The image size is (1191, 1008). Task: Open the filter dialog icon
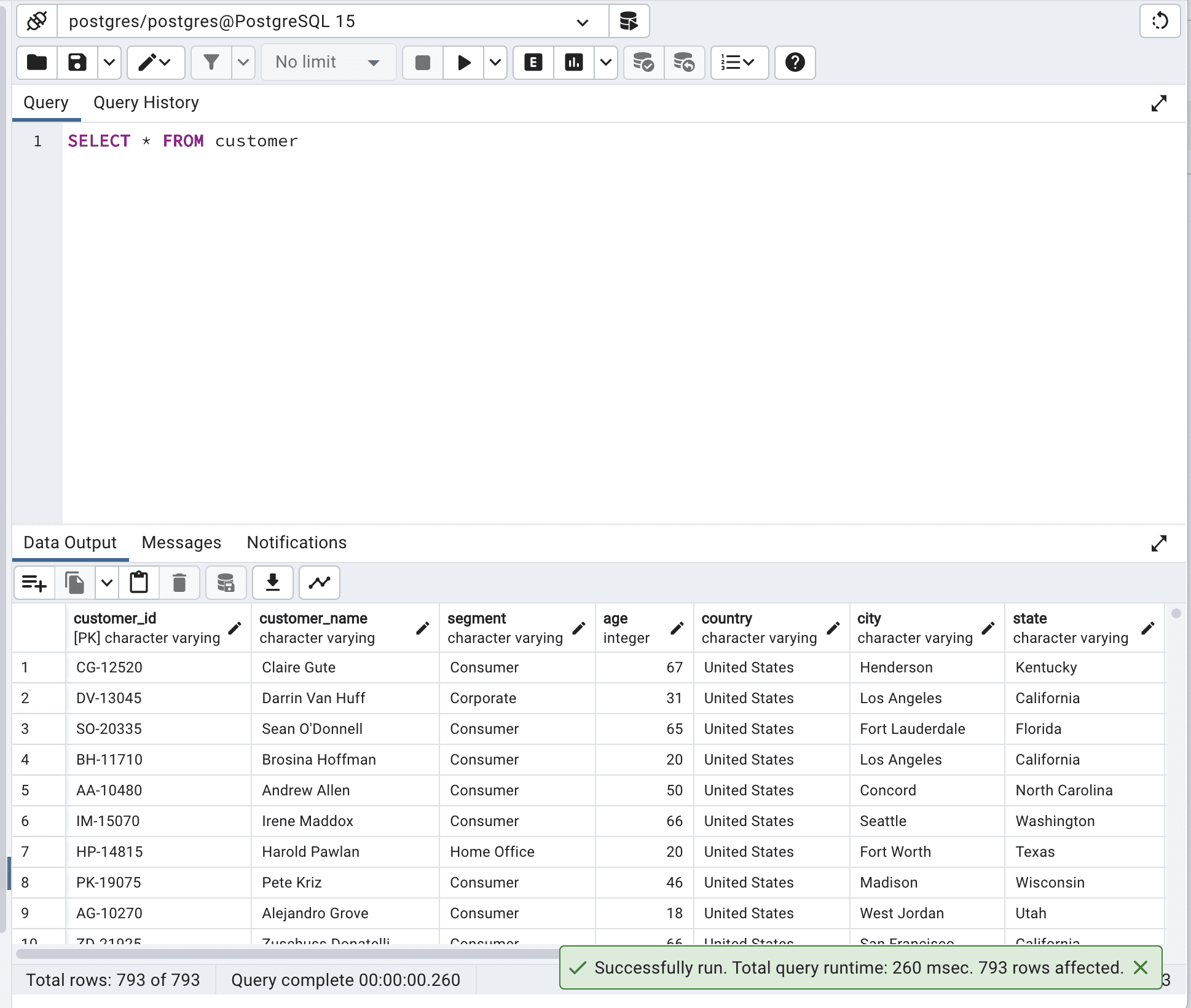(x=211, y=62)
